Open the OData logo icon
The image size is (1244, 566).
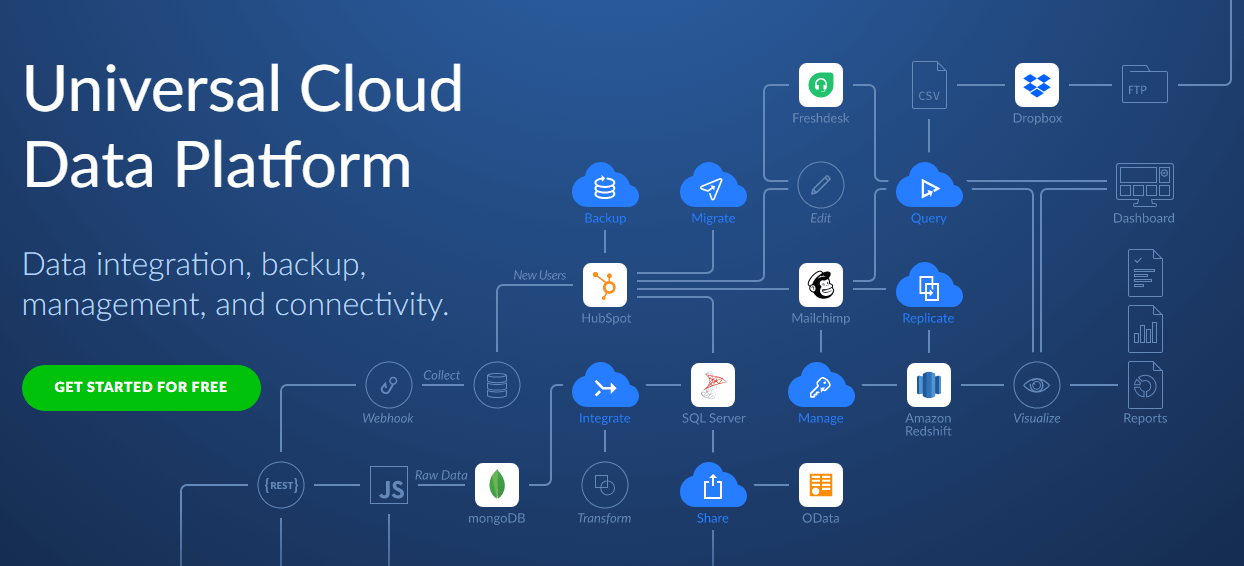[x=821, y=485]
